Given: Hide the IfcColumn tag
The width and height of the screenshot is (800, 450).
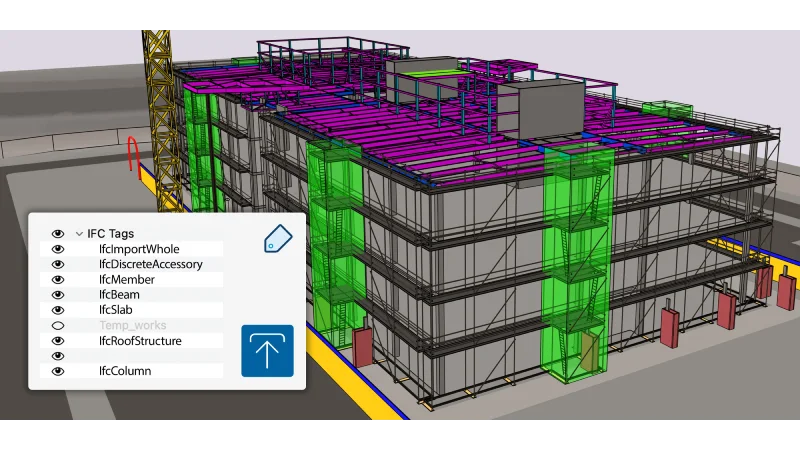Looking at the screenshot, I should (58, 371).
